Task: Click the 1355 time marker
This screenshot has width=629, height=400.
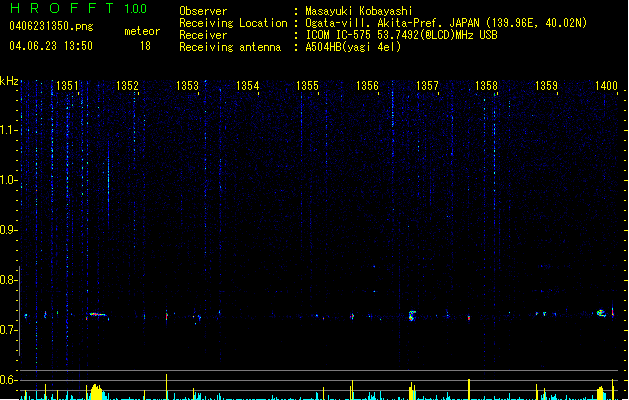Action: coord(307,86)
